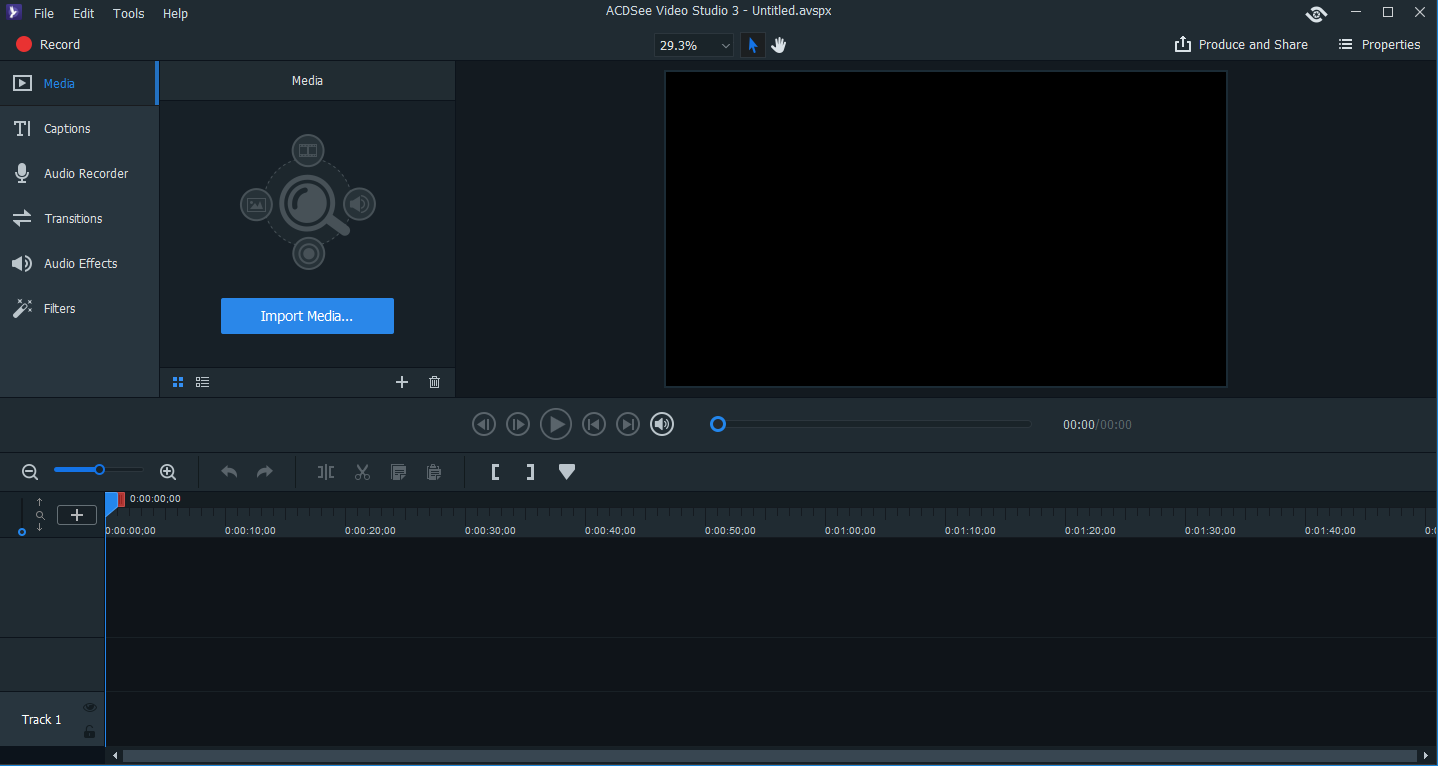Click the 00:00/00:00 time display
1438x766 pixels.
point(1097,425)
